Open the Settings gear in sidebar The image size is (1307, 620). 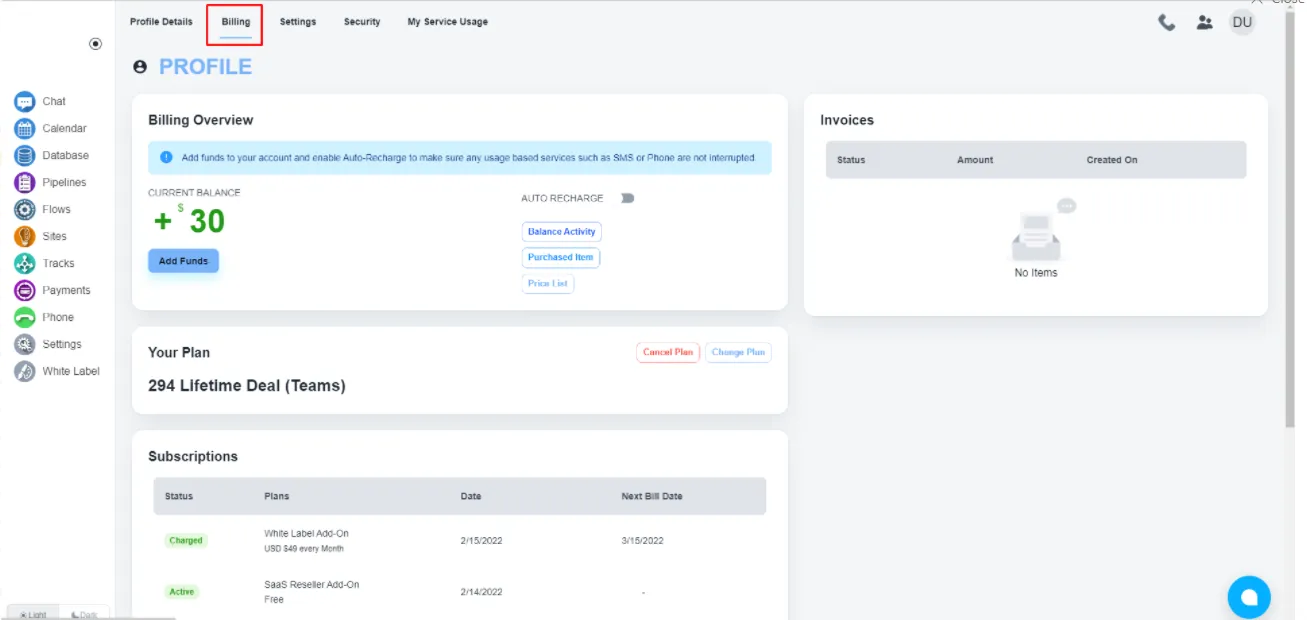click(25, 345)
